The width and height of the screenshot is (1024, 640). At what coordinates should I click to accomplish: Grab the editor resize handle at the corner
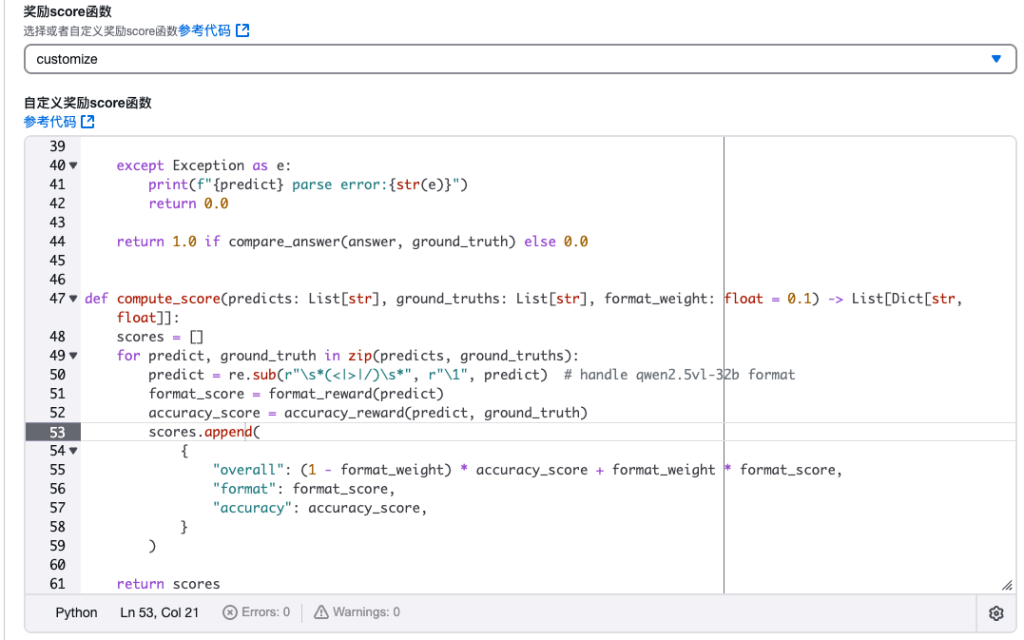(1008, 586)
